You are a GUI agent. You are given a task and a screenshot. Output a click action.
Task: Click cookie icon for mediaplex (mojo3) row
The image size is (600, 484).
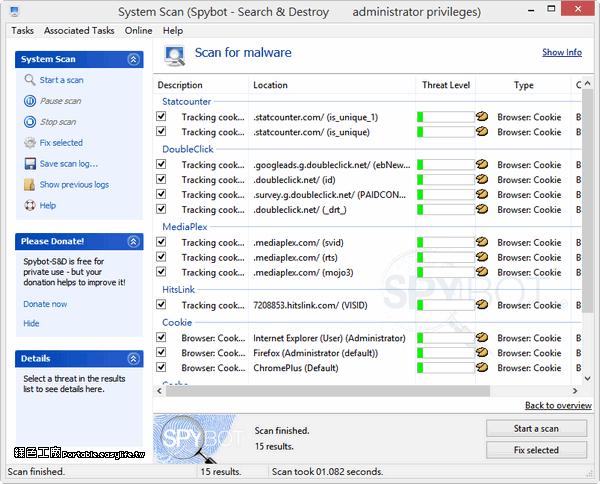coord(482,272)
